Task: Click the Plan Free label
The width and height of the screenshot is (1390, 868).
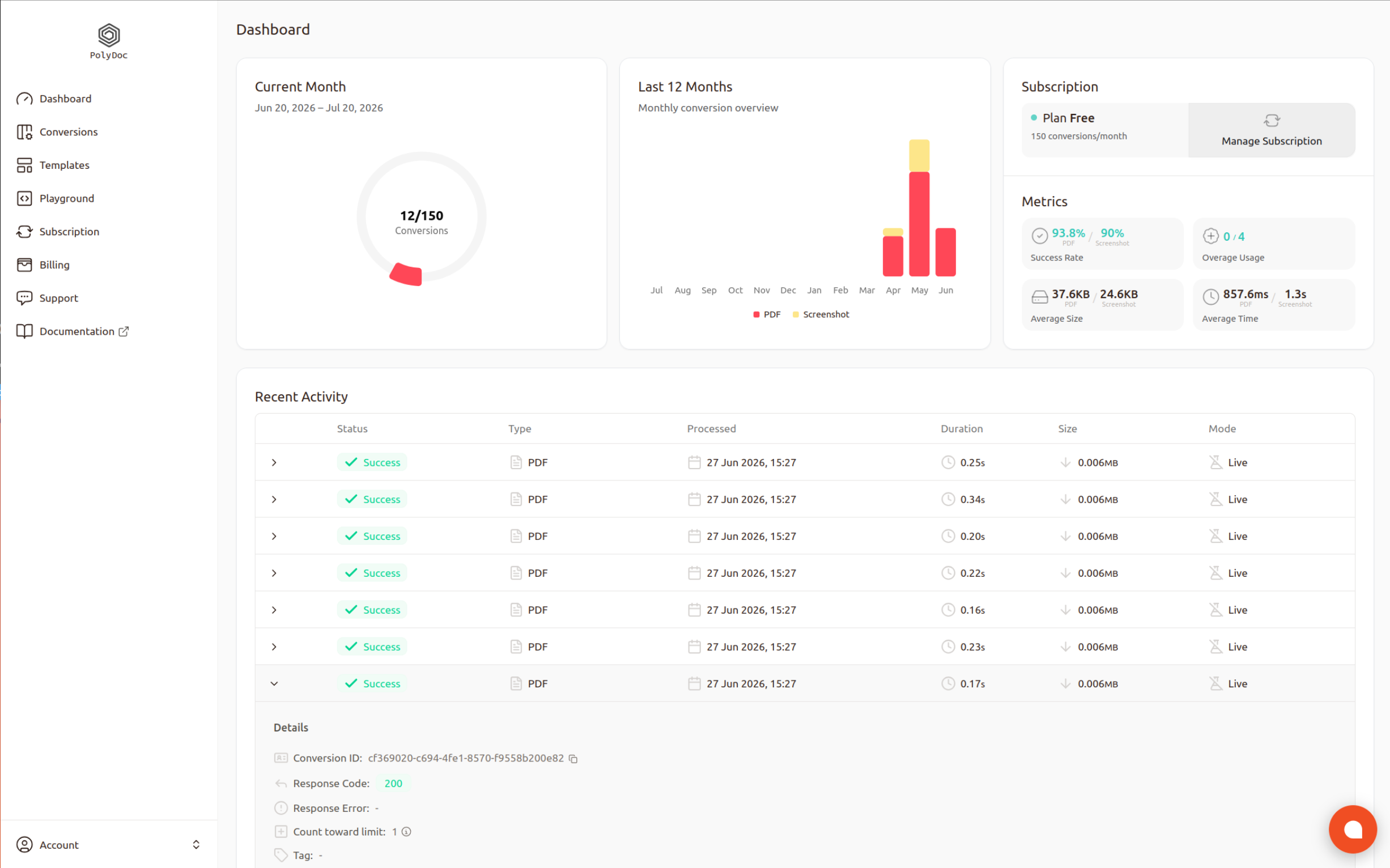Action: tap(1068, 118)
